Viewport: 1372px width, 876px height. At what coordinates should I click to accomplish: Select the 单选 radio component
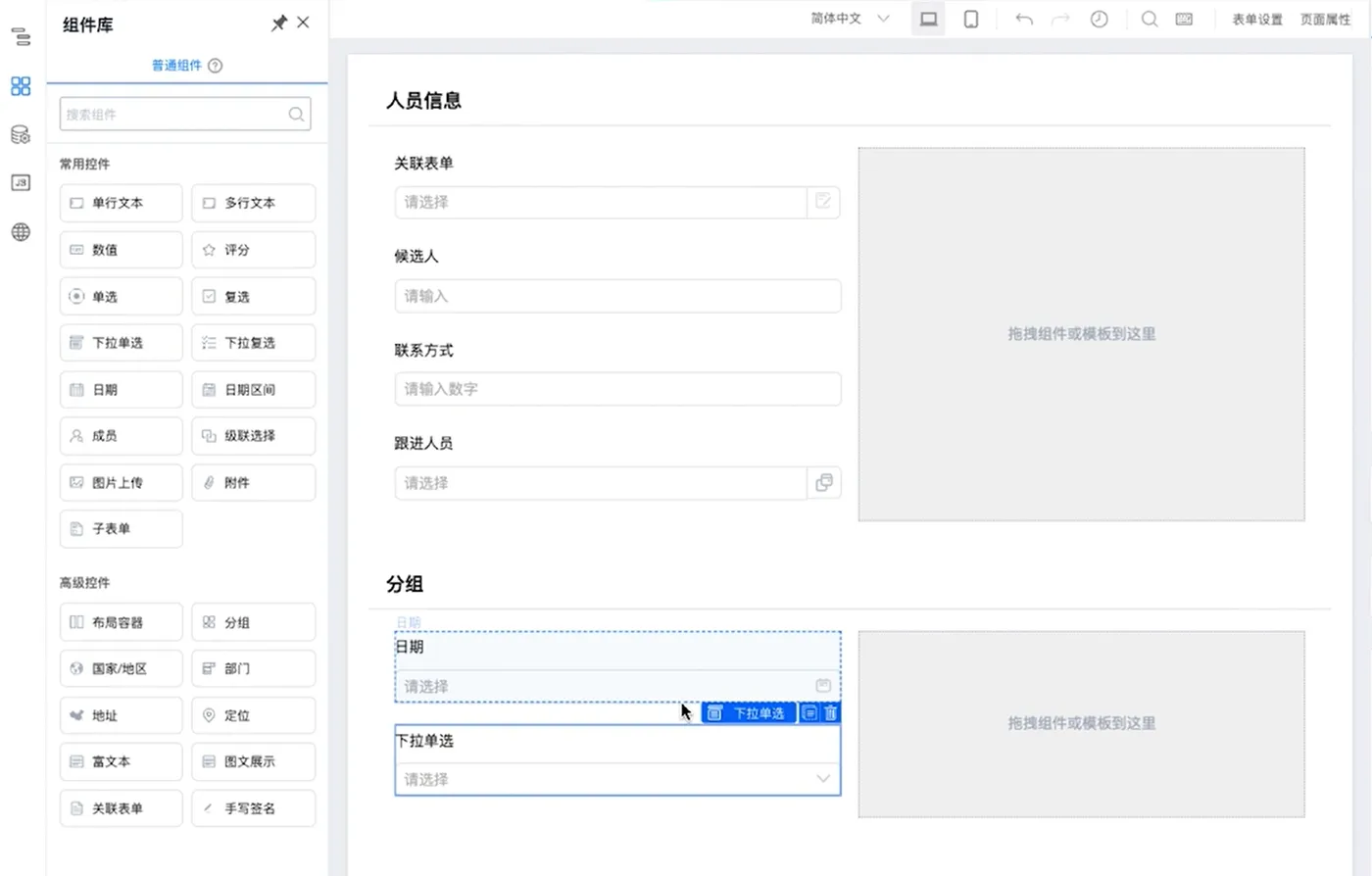[121, 296]
